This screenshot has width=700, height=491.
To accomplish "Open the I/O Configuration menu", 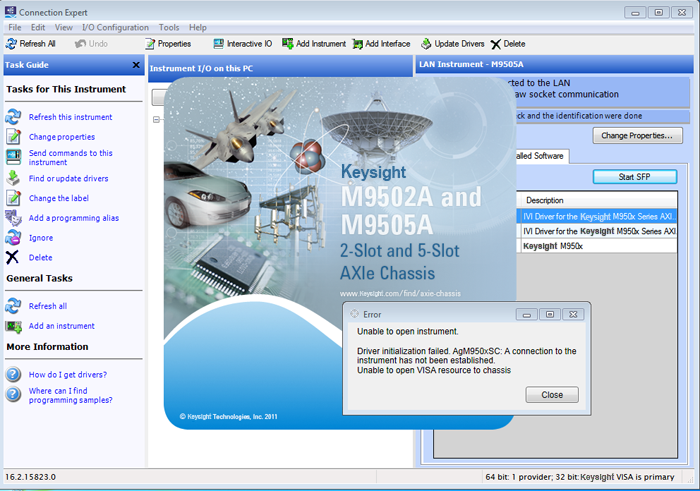I will click(x=116, y=27).
